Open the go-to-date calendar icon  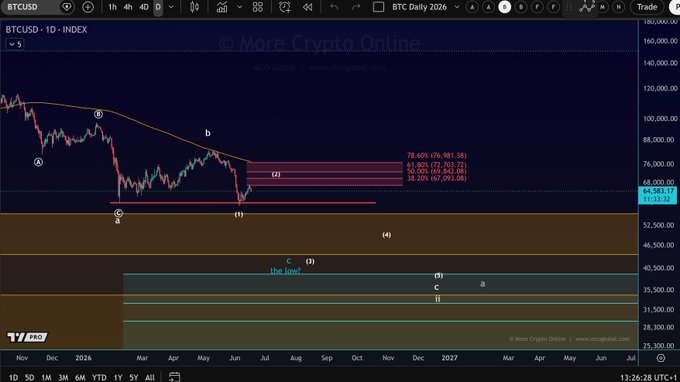click(x=174, y=377)
